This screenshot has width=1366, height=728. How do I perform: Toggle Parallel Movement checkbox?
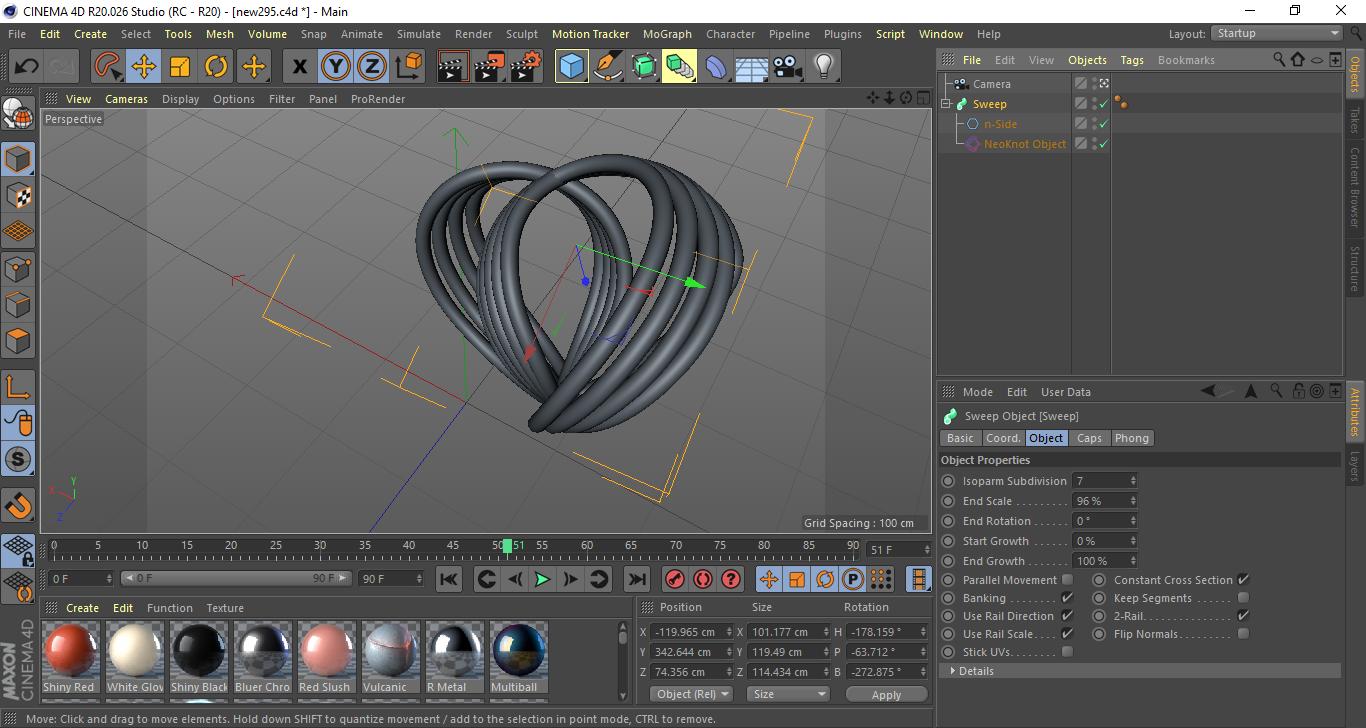pyautogui.click(x=1068, y=580)
